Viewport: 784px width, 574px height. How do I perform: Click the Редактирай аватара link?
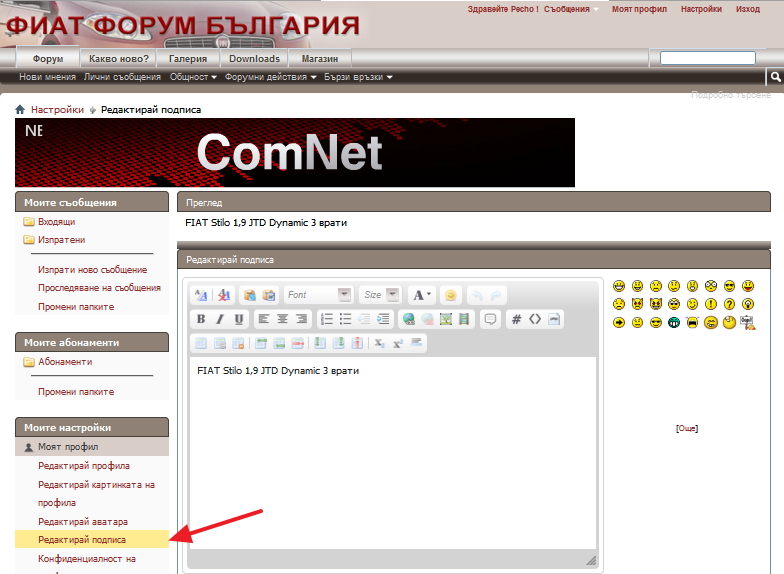tap(83, 521)
